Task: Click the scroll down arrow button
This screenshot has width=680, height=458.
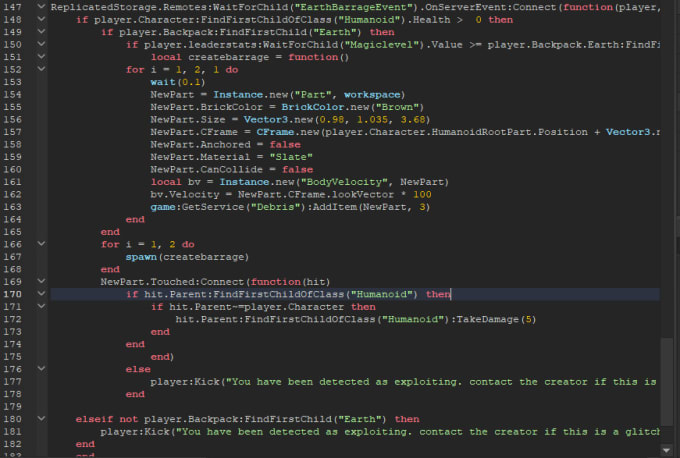Action: point(667,450)
